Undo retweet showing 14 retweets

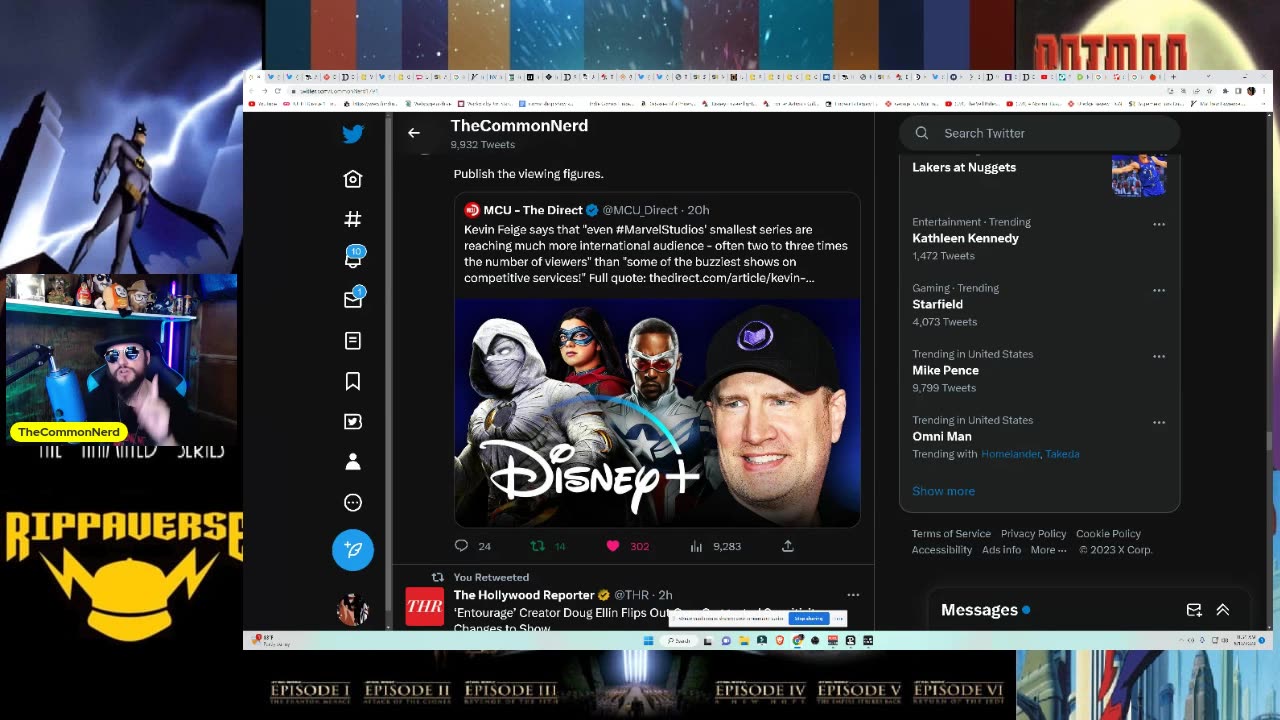tap(537, 546)
